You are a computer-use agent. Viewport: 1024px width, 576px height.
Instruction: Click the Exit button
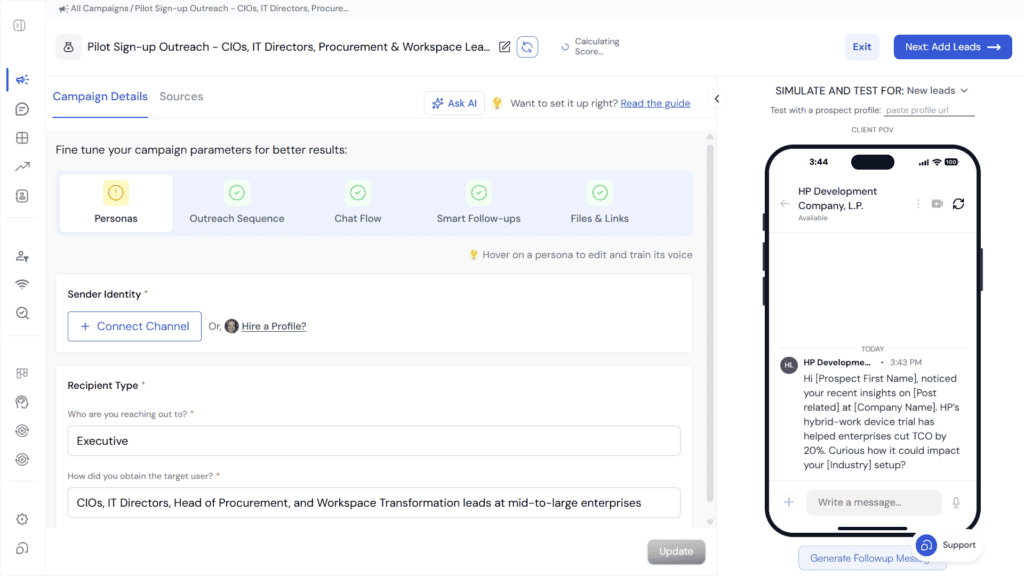coord(862,47)
